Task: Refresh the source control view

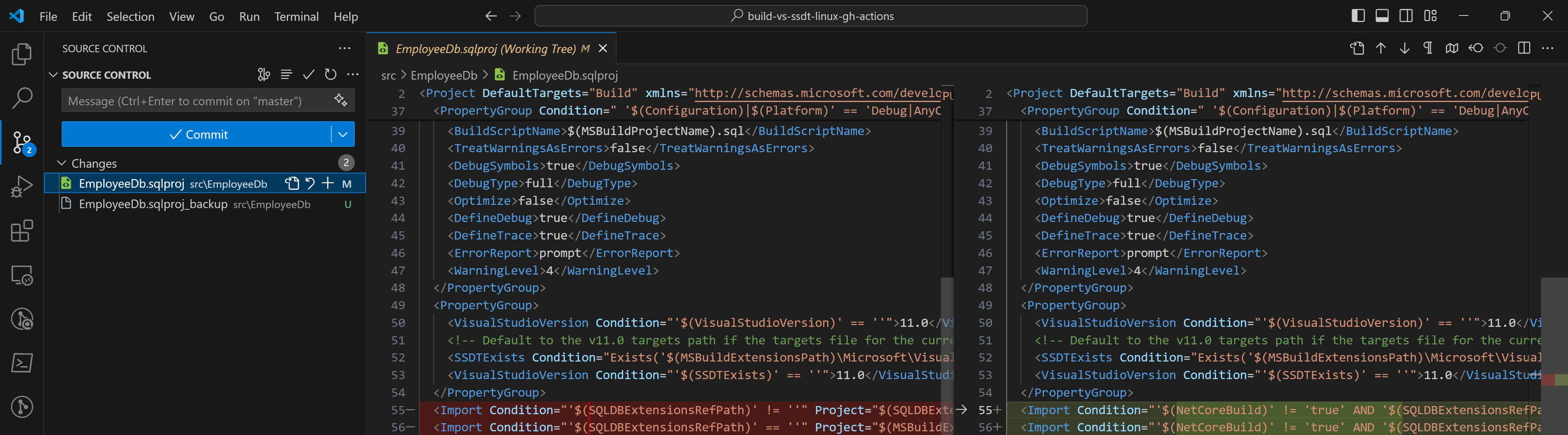Action: click(x=330, y=74)
